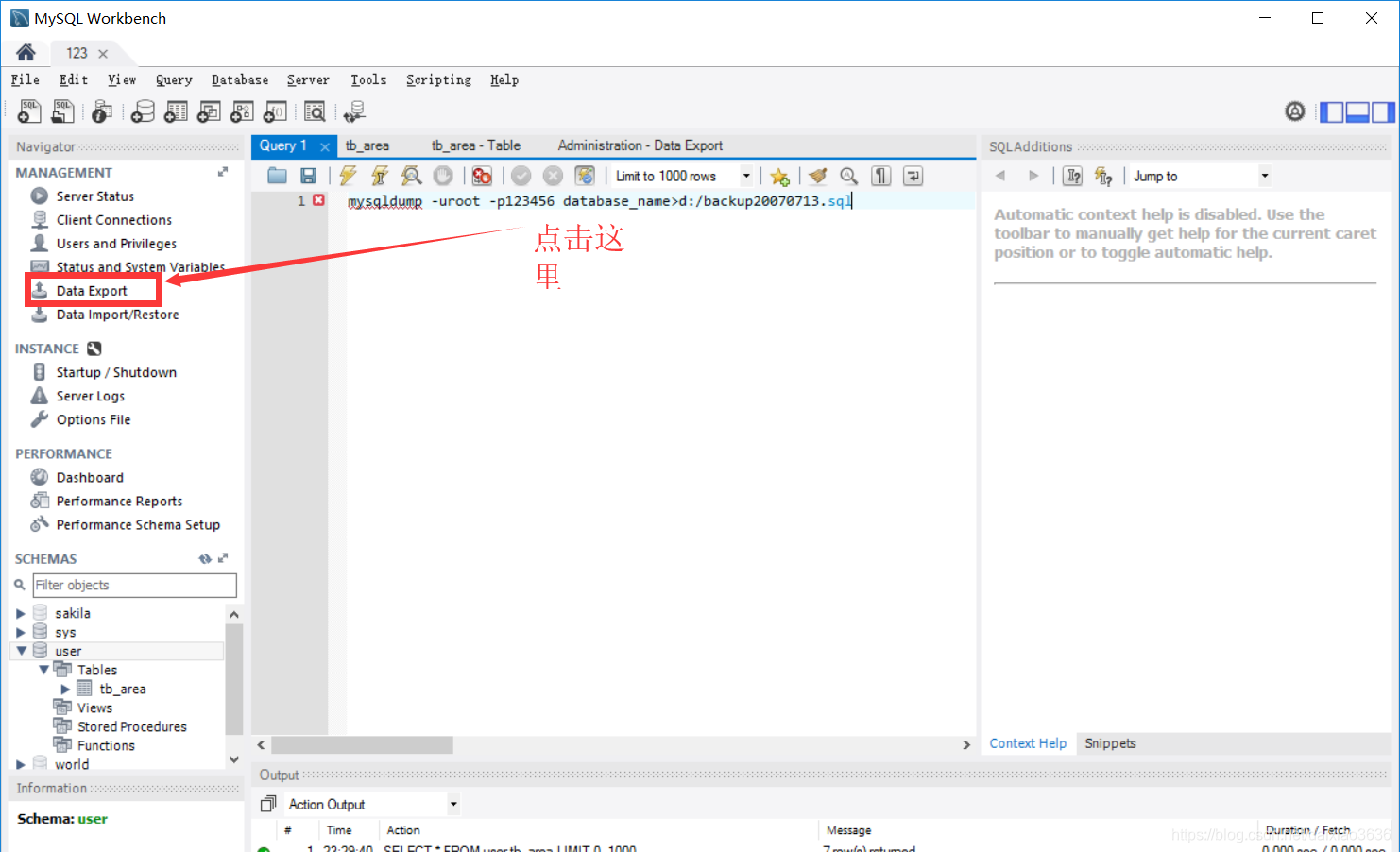Click Filter objects search field
The image size is (1400, 852).
[134, 586]
